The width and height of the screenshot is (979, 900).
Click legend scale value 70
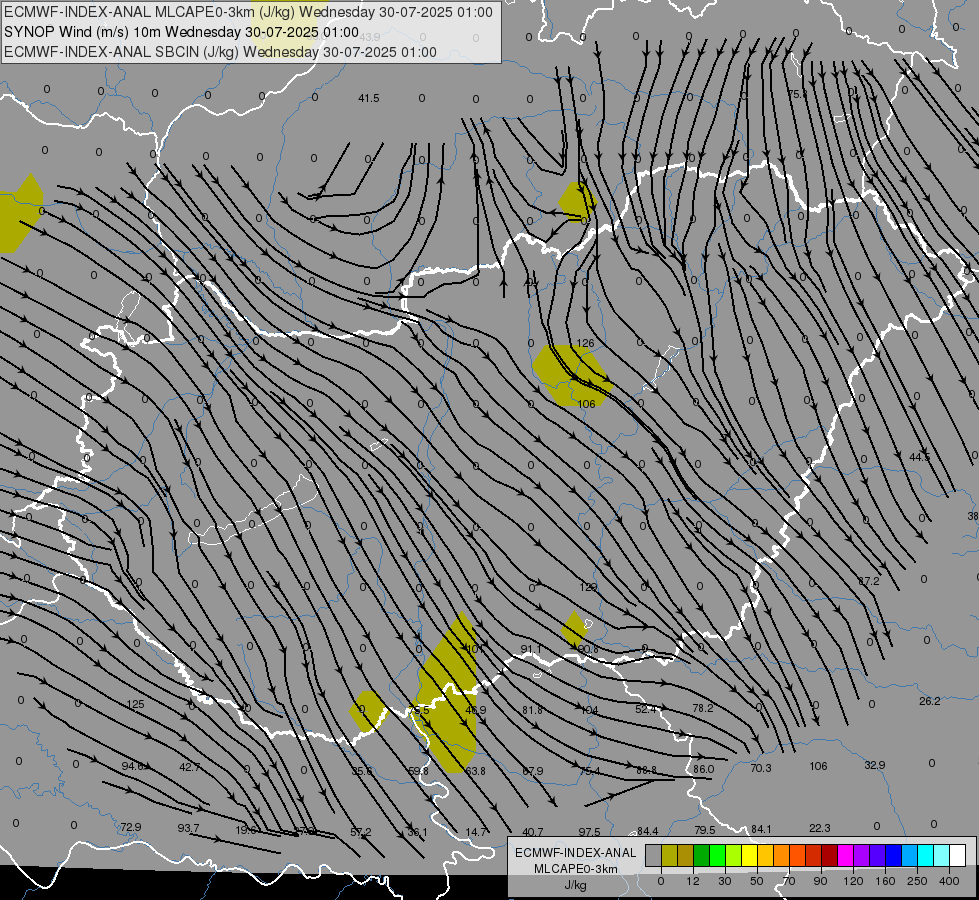click(789, 881)
